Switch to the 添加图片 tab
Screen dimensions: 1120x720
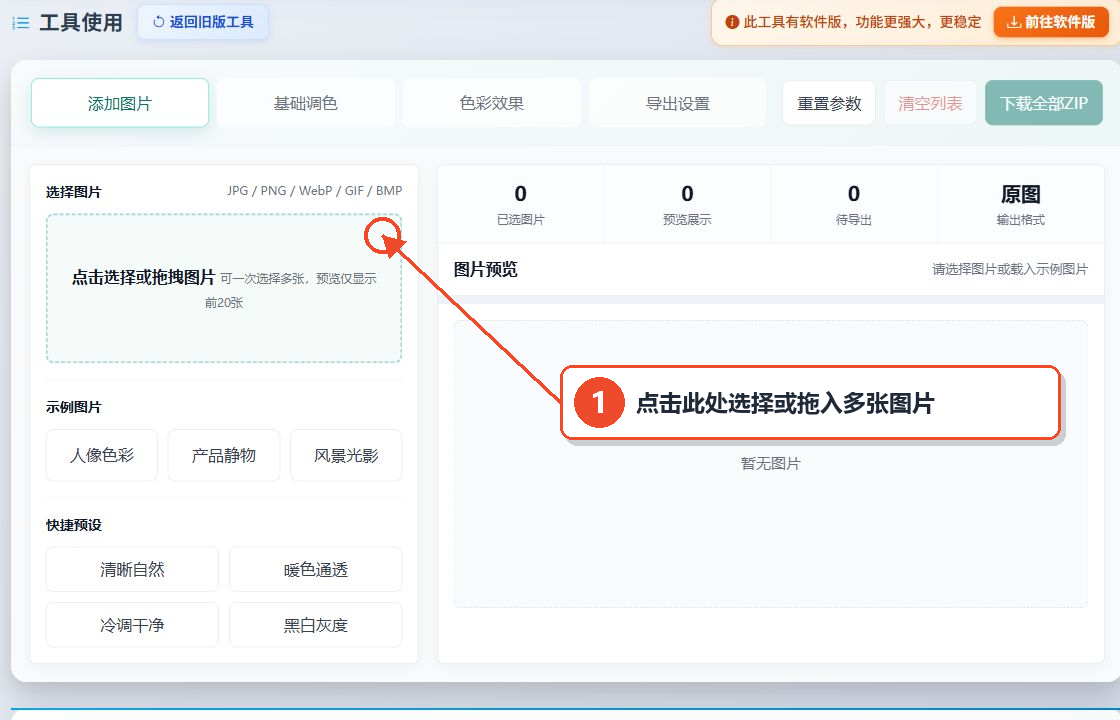click(120, 104)
